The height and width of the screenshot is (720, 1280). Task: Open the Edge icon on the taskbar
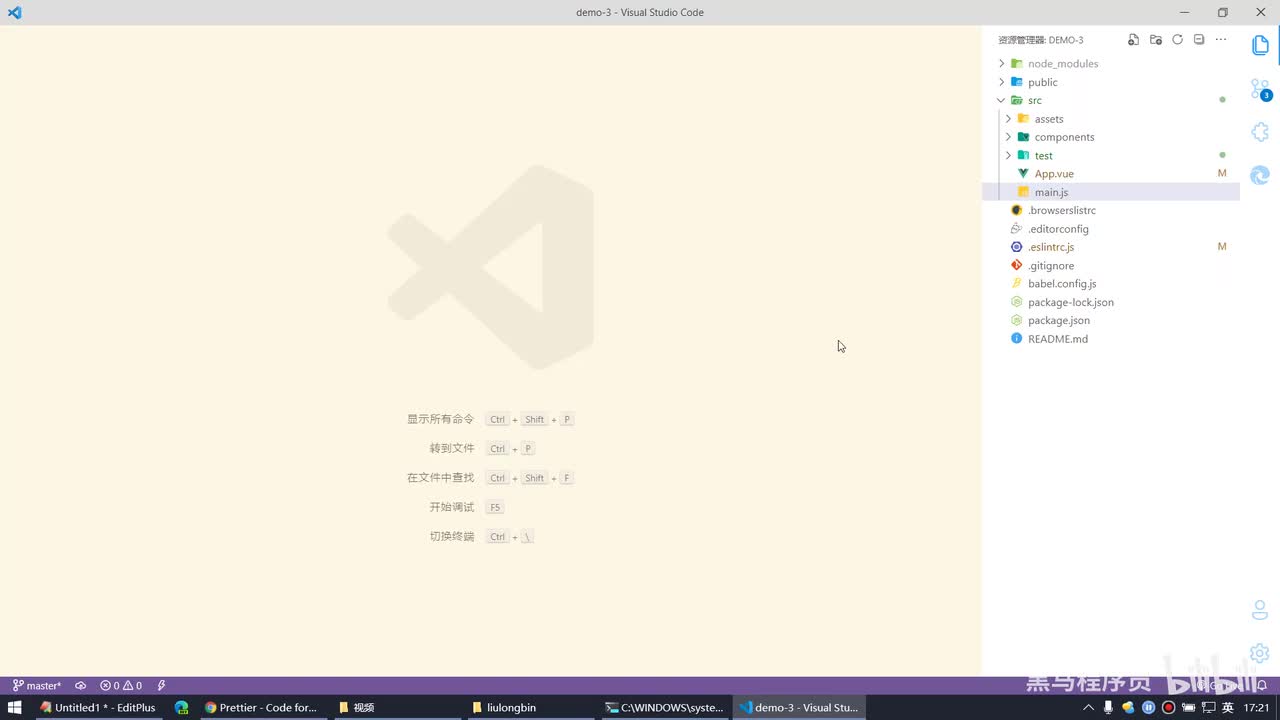click(x=181, y=707)
